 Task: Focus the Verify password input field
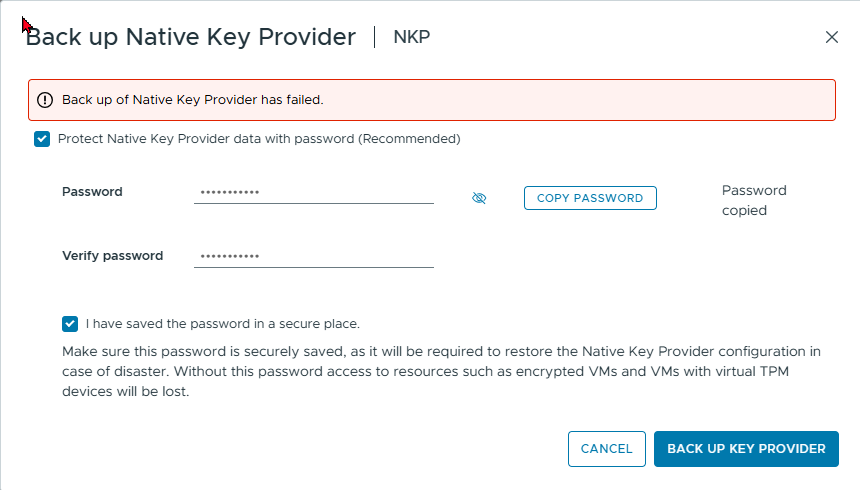point(314,256)
